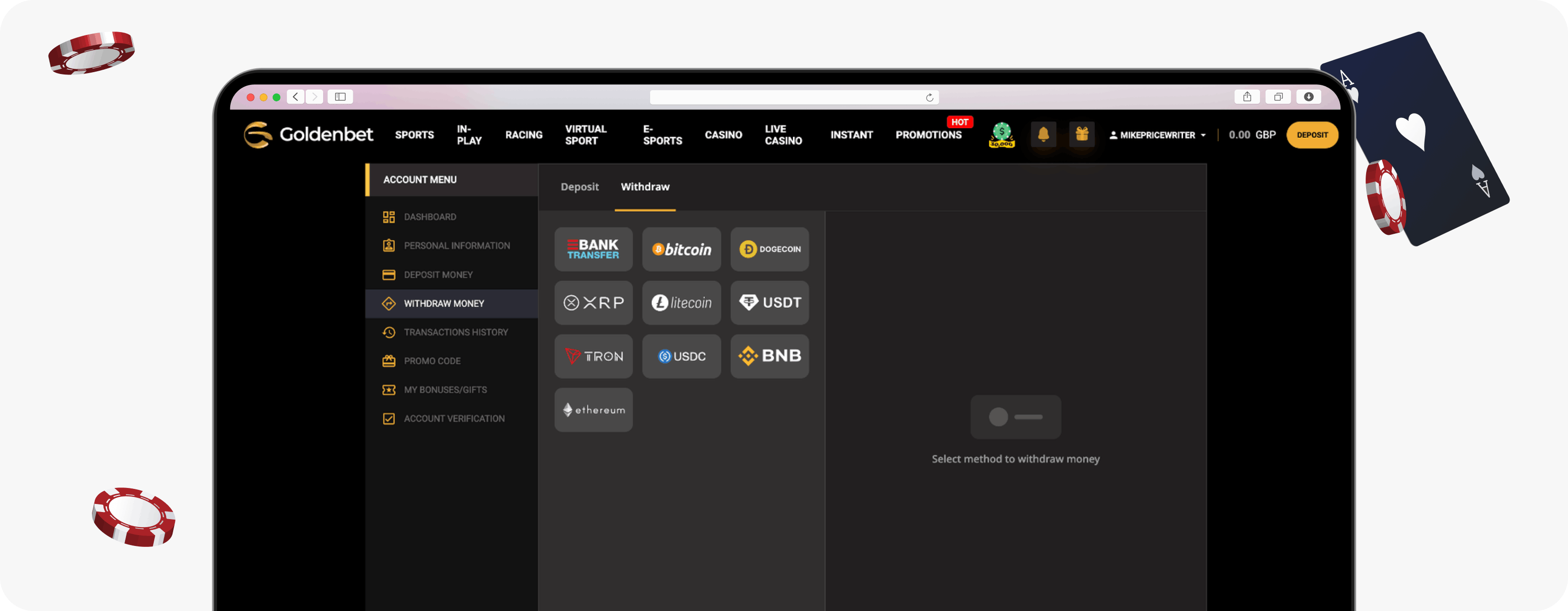Image resolution: width=1568 pixels, height=611 pixels.
Task: Go back with browser back arrow
Action: (x=295, y=97)
